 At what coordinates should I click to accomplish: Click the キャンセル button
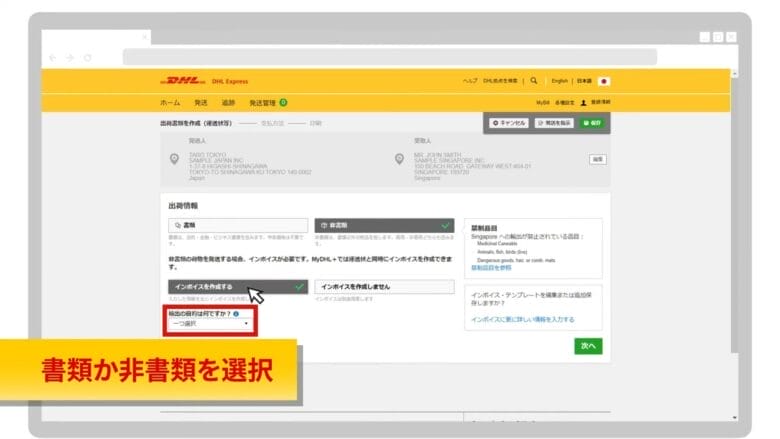click(x=508, y=123)
